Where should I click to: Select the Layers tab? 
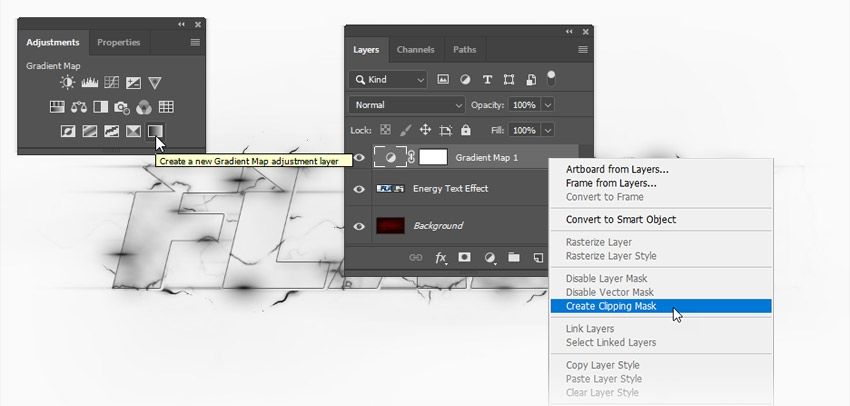coord(366,49)
